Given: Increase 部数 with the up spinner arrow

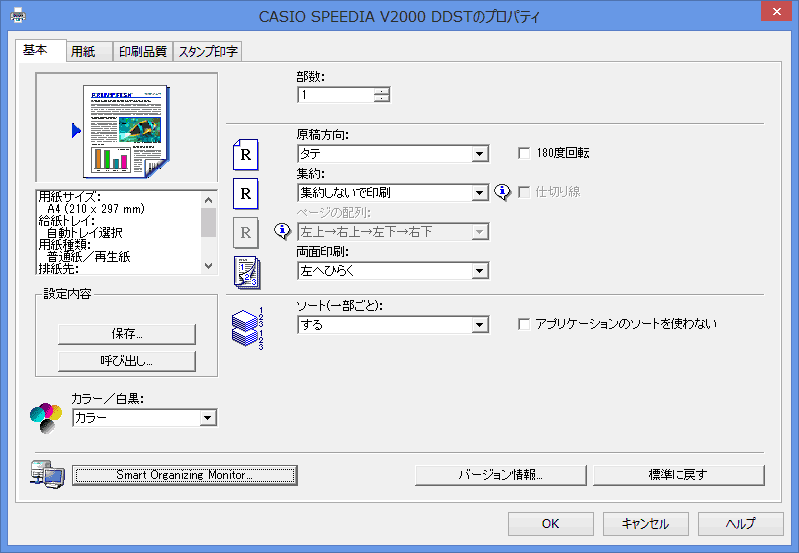Looking at the screenshot, I should click(x=382, y=91).
